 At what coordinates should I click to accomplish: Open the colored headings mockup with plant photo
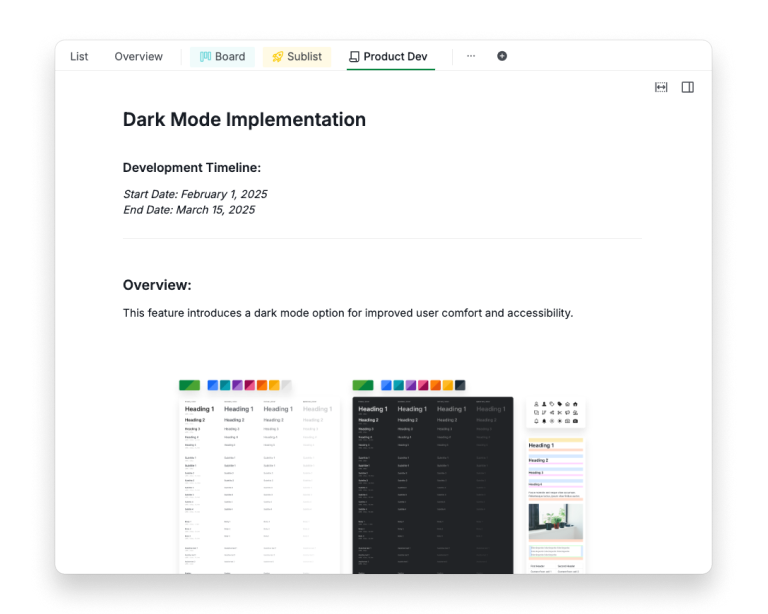555,505
